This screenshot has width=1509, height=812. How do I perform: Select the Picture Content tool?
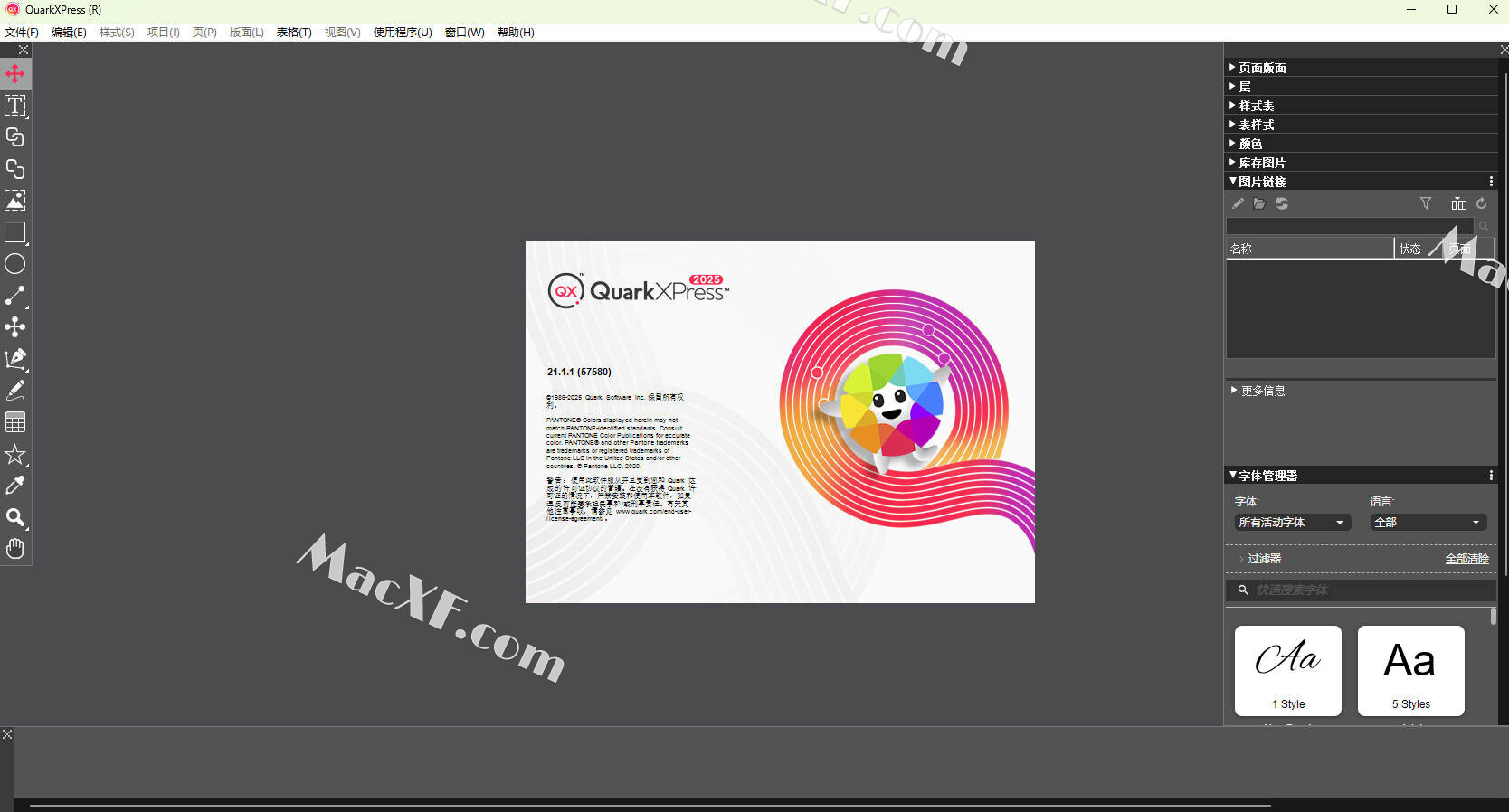point(15,201)
